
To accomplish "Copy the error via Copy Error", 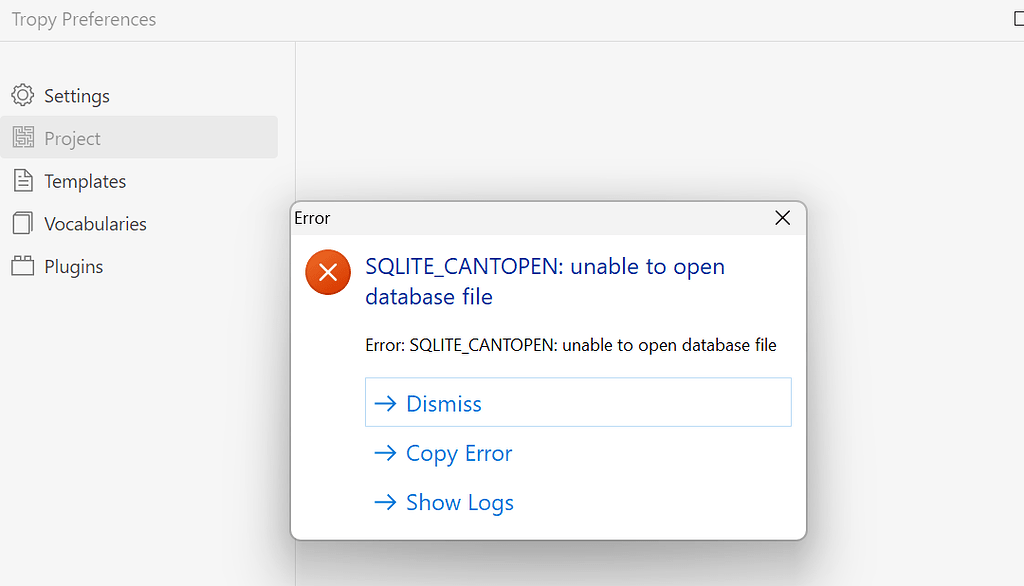I will 459,453.
